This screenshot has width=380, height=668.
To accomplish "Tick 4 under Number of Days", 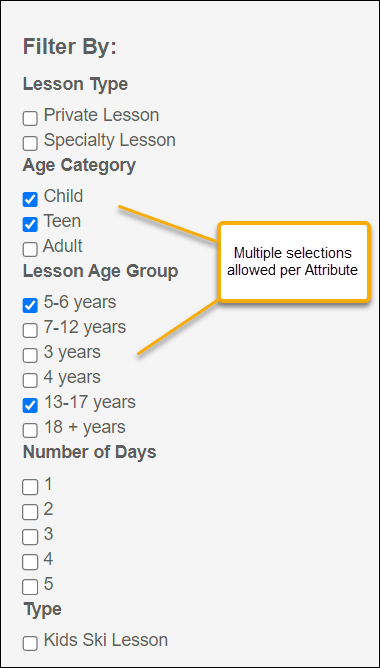I will tap(30, 562).
